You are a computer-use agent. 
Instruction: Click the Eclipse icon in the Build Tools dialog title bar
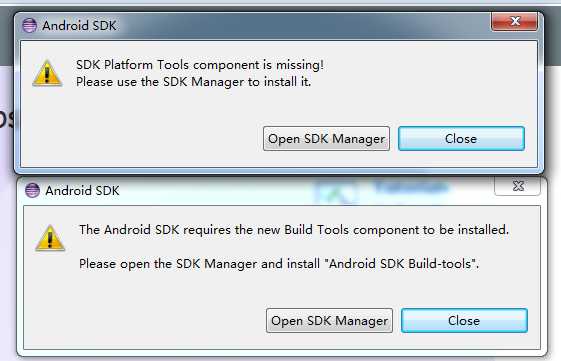click(32, 190)
